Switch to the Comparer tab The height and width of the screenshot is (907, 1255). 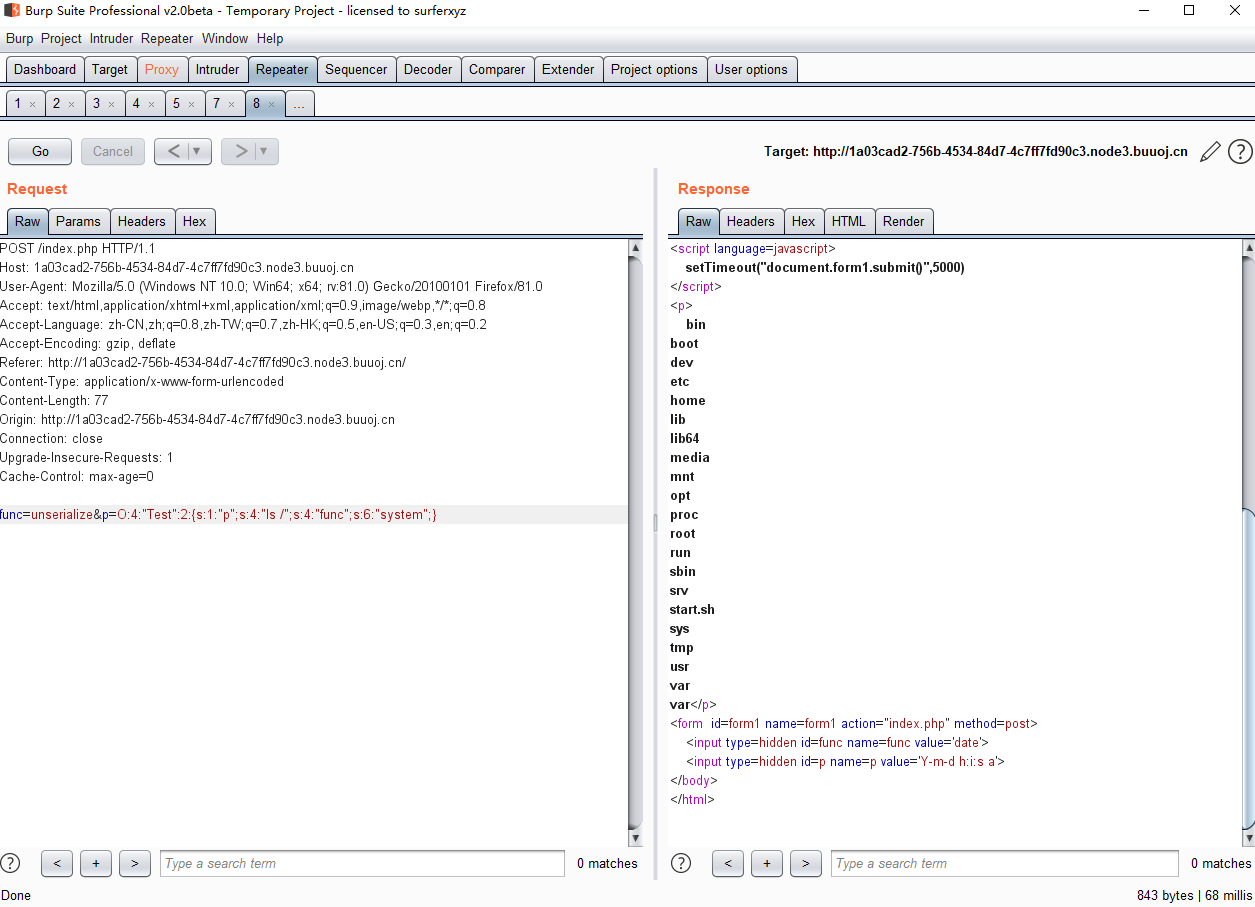[497, 69]
